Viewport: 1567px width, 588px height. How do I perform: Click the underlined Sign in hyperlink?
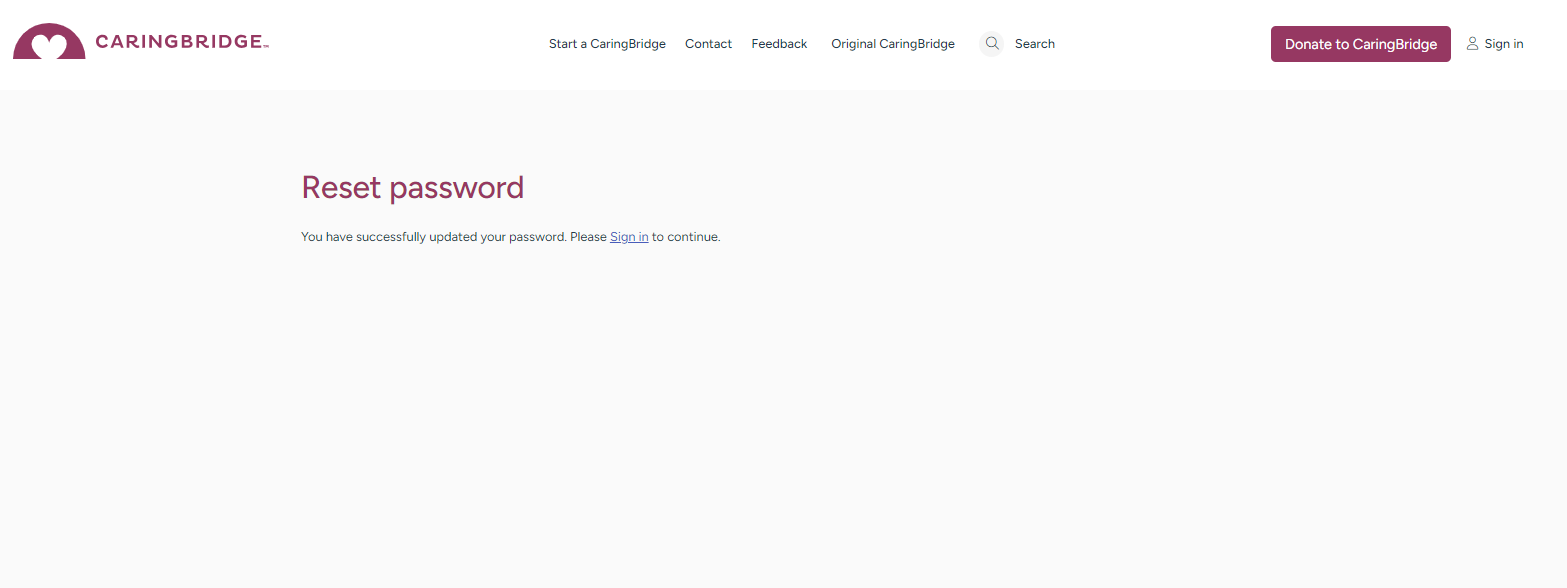[x=628, y=236]
